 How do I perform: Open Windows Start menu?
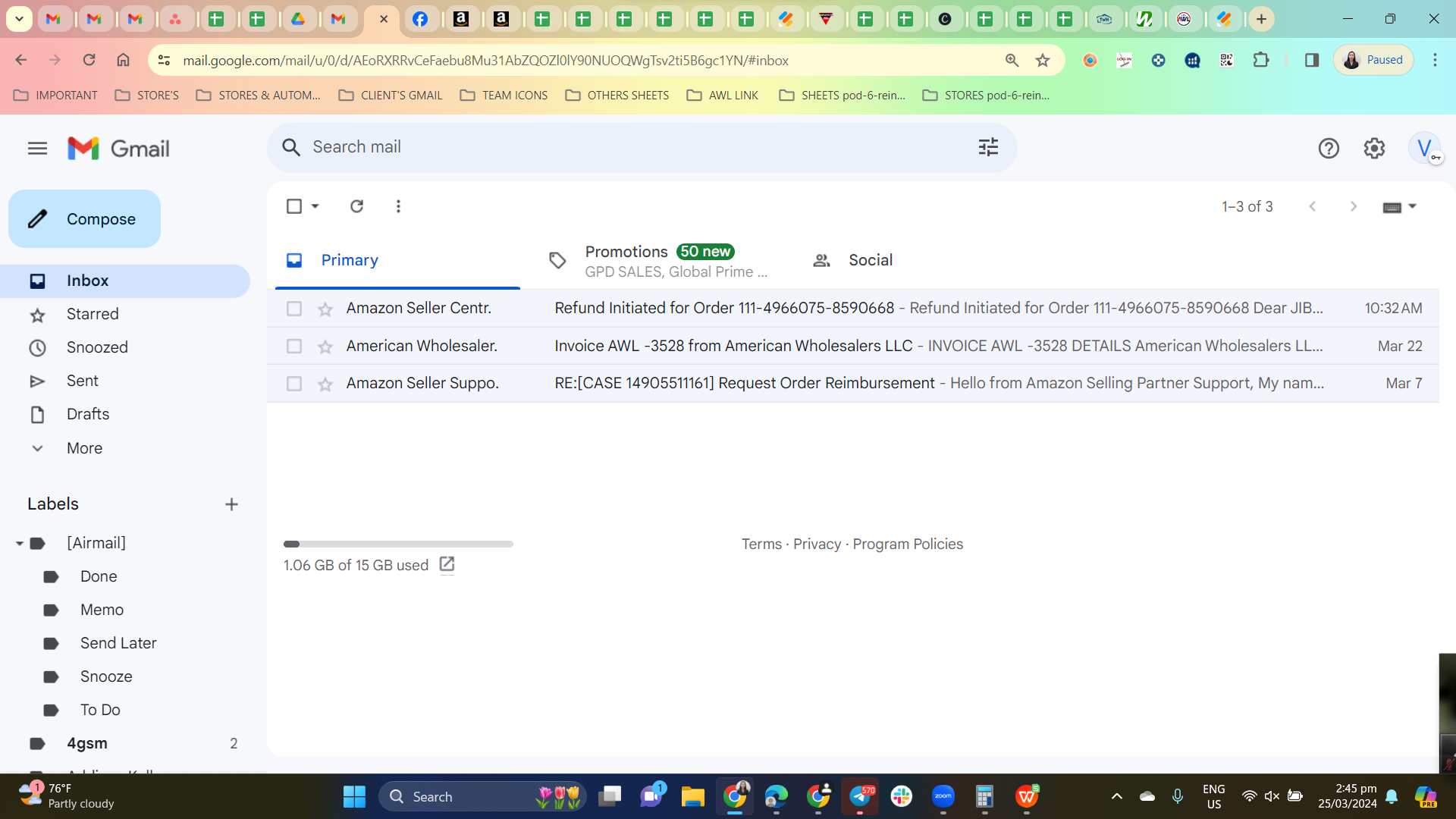[x=354, y=796]
